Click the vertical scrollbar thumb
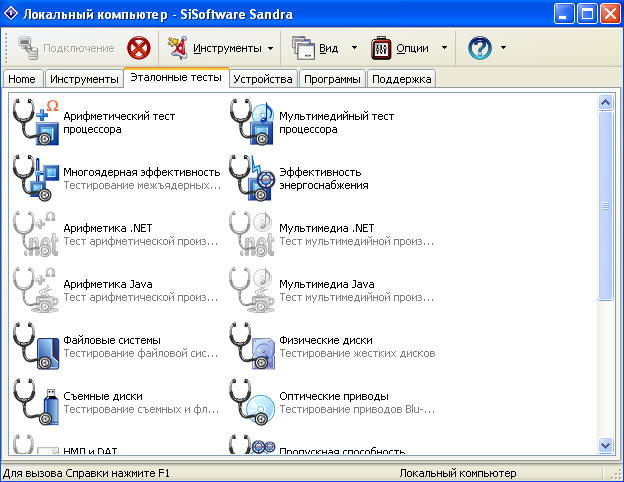The height and width of the screenshot is (482, 624). pyautogui.click(x=605, y=206)
